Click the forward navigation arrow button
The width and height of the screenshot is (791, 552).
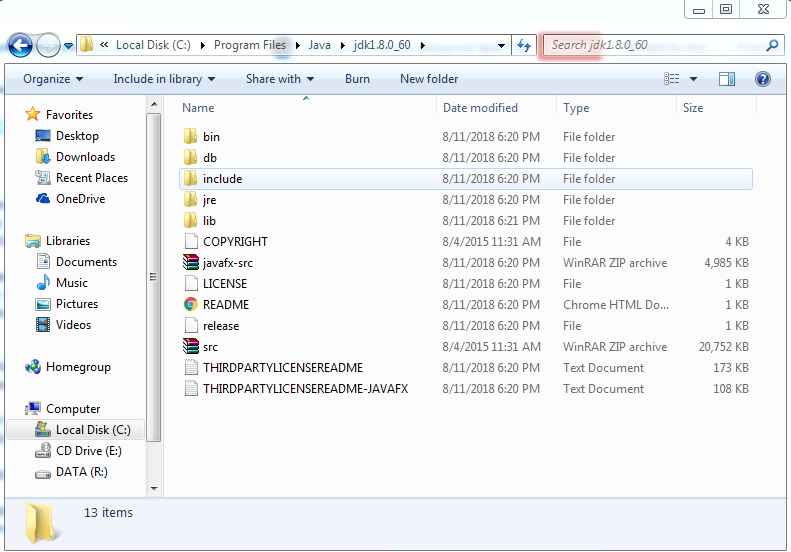48,46
